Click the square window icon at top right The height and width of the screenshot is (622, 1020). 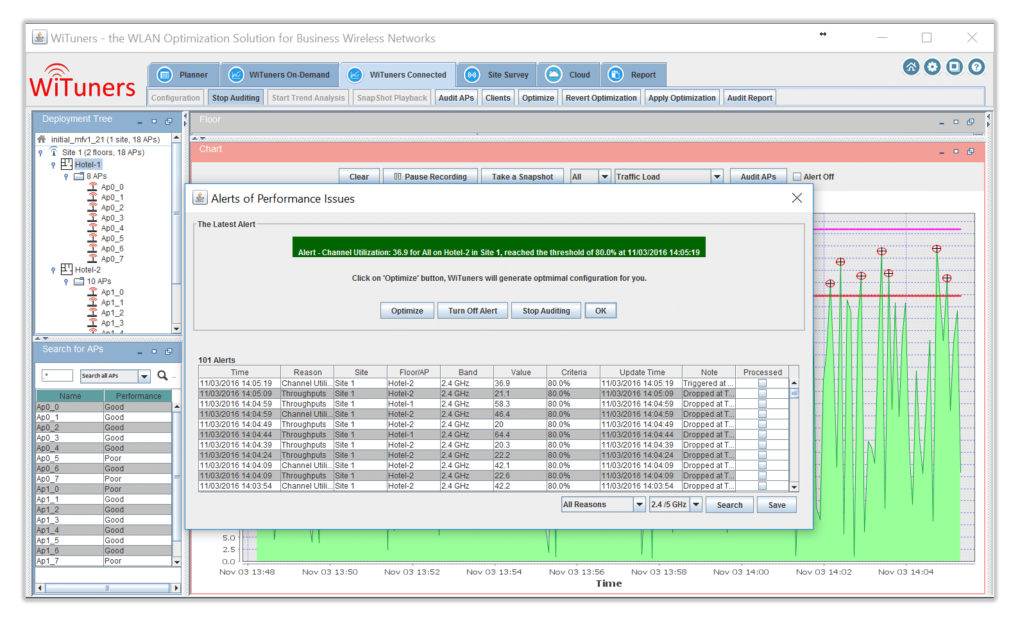pos(954,66)
